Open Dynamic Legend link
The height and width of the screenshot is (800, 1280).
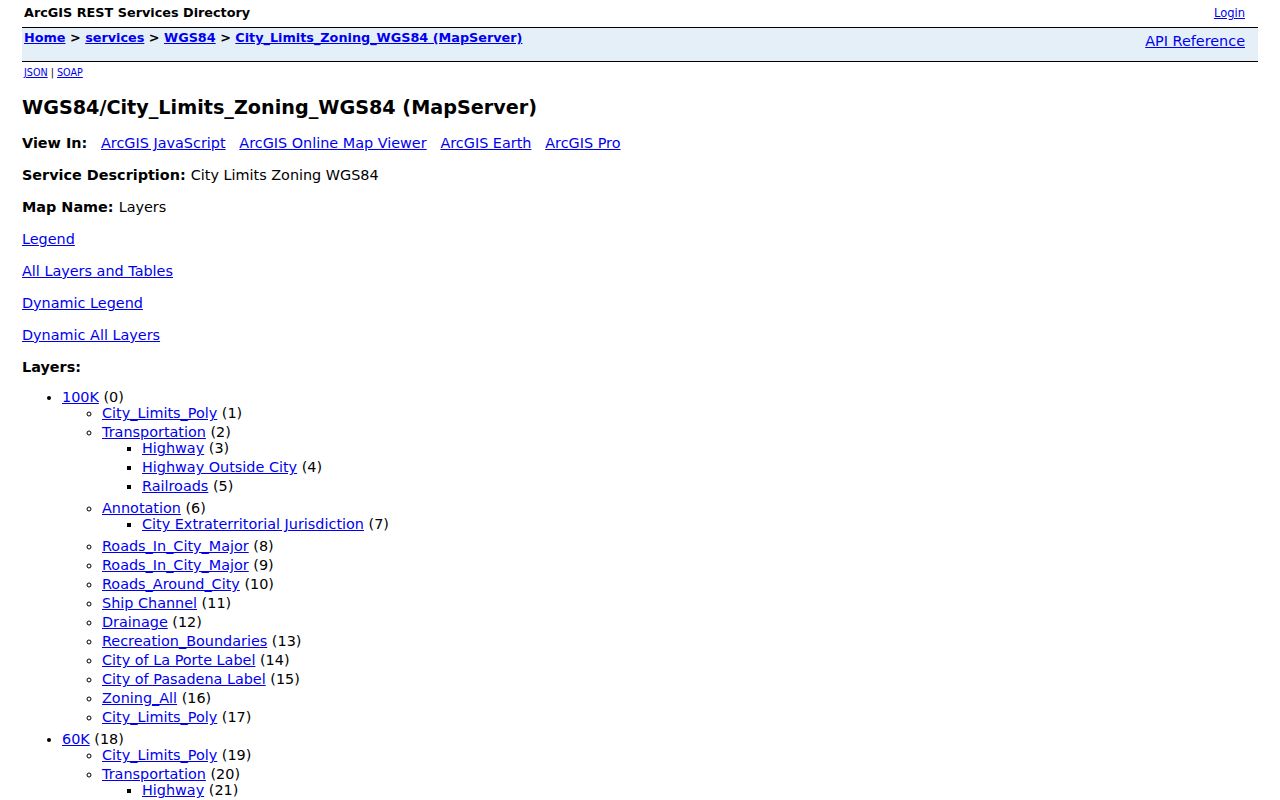[82, 303]
